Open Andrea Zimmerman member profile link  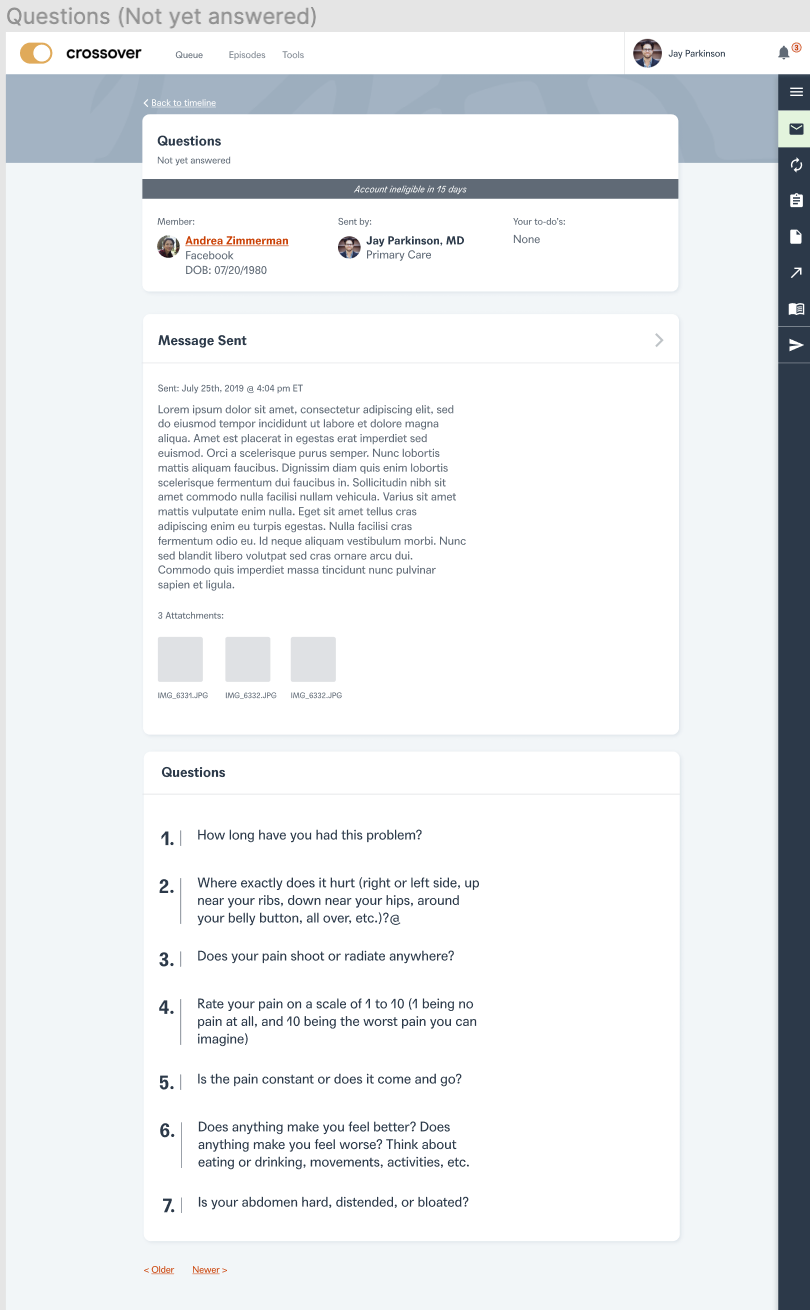[237, 241]
